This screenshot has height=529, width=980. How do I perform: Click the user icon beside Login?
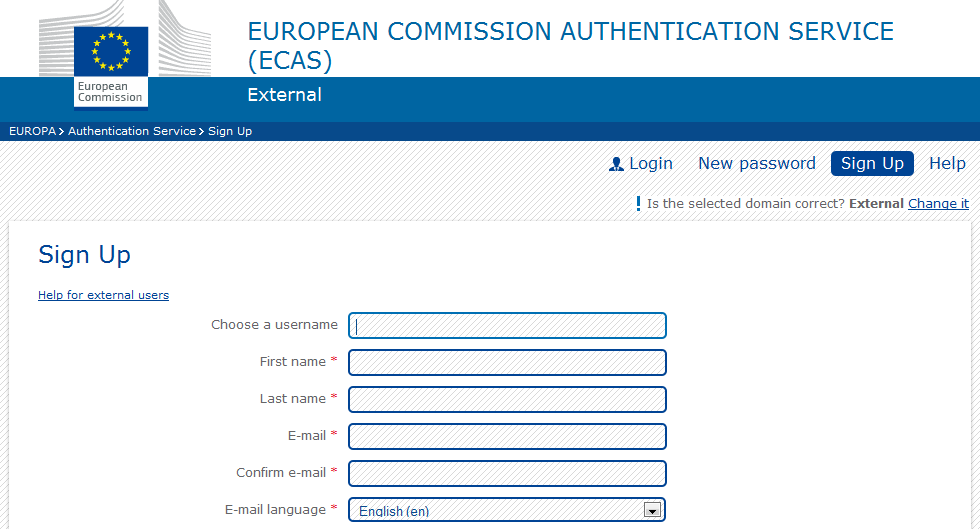click(x=616, y=164)
